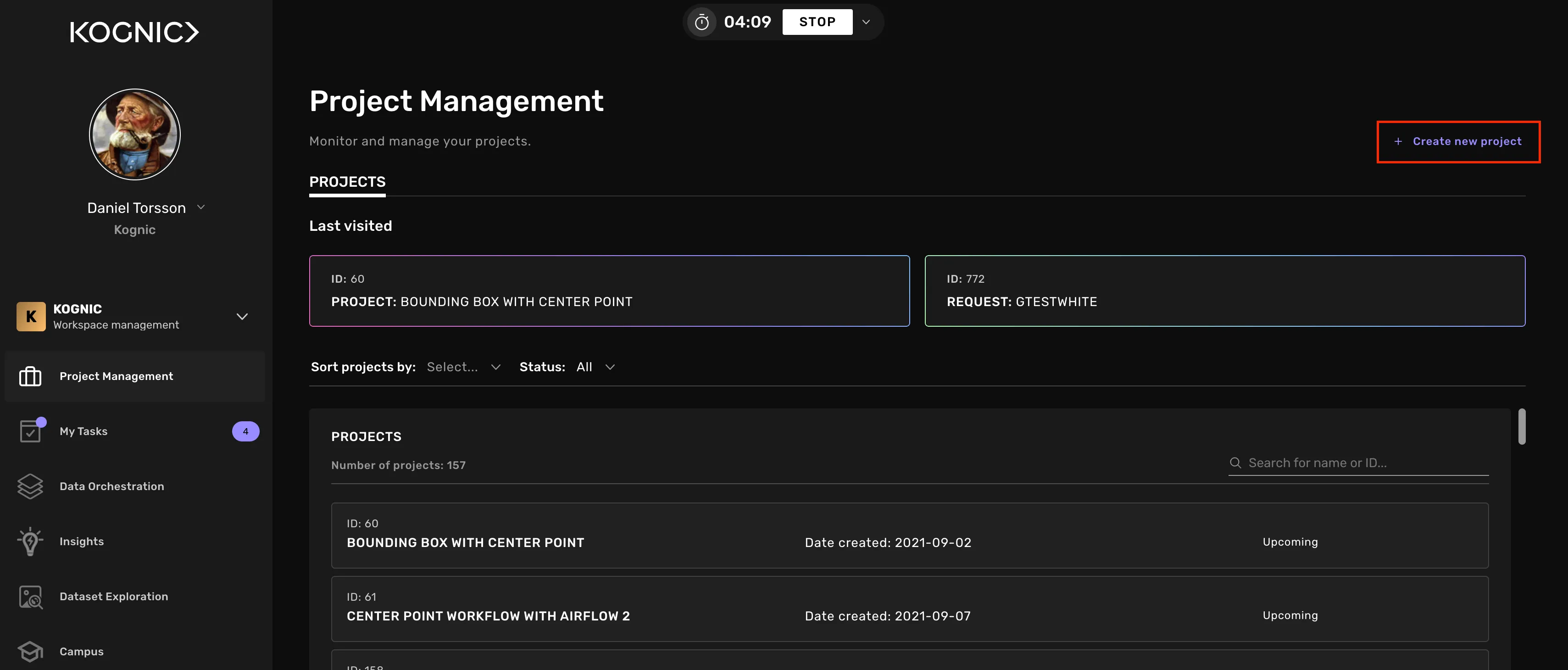Open Center Point Workflow With Airflow 2 row
1568x670 pixels.
coord(909,609)
